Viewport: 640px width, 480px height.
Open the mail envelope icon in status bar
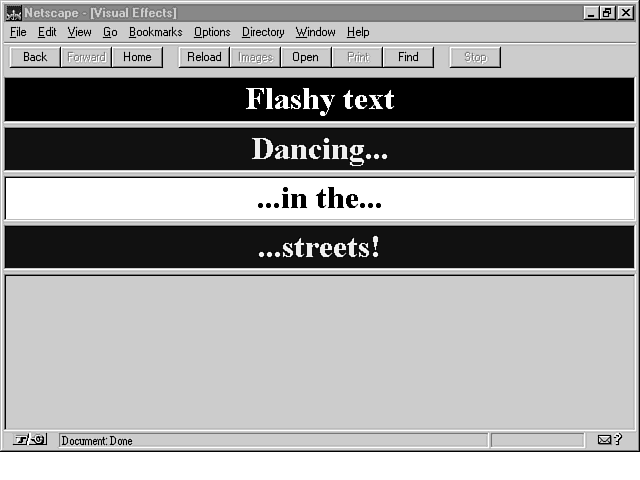point(606,440)
